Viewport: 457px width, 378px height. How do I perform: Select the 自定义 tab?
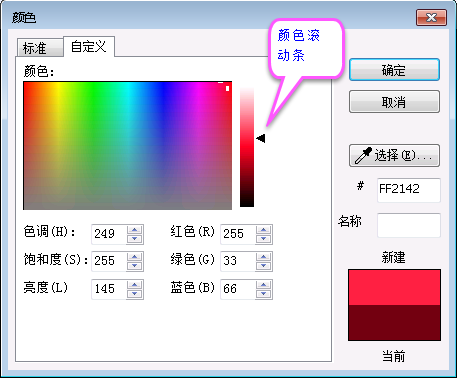89,46
